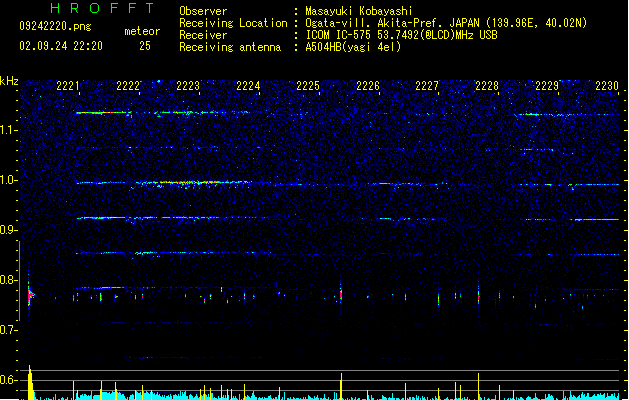Click the kHz axis unit label
The image size is (629, 400).
(x=9, y=81)
